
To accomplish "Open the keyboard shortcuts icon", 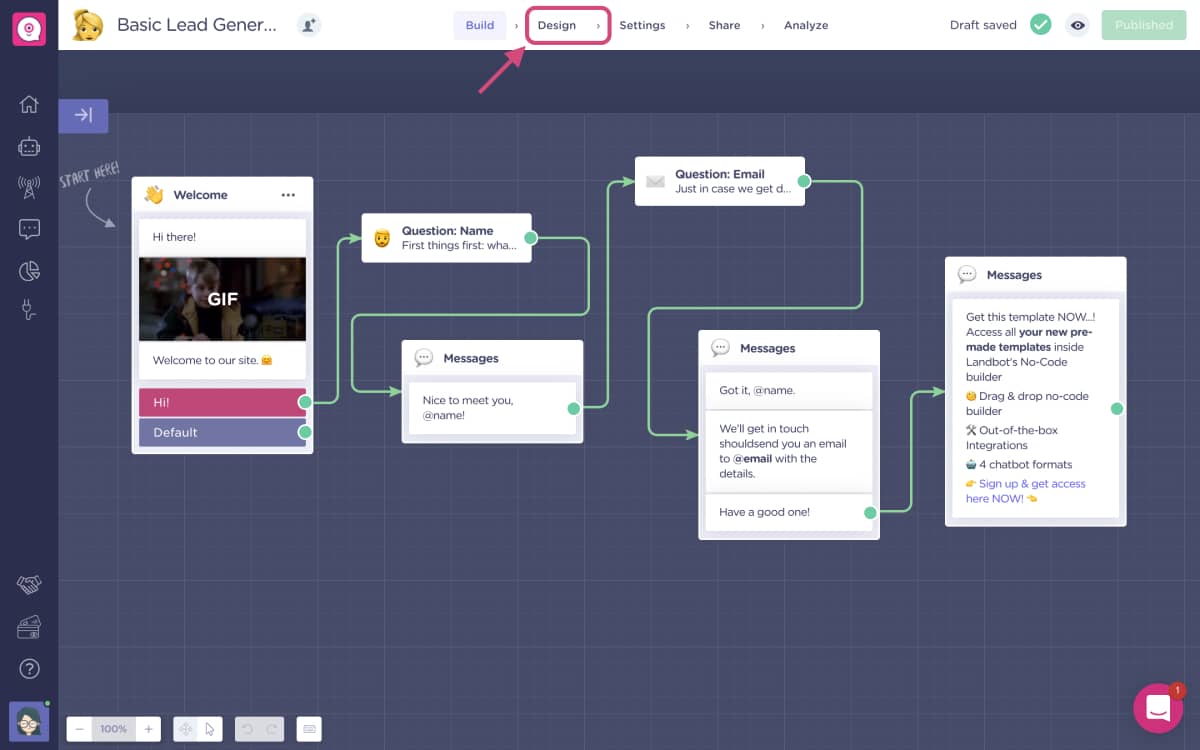I will [309, 729].
